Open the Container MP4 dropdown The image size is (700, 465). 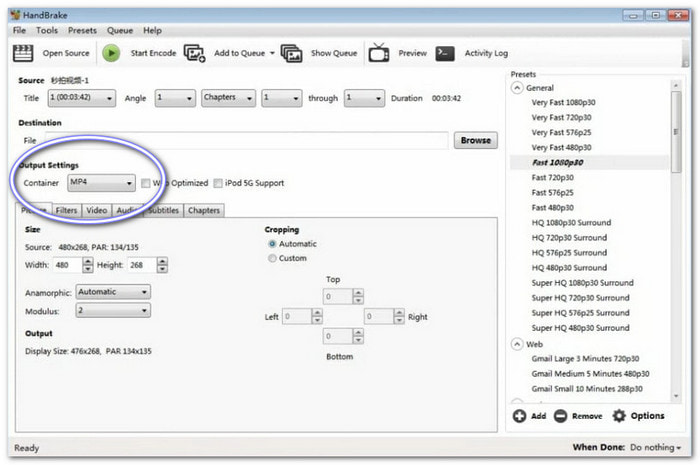click(x=101, y=183)
